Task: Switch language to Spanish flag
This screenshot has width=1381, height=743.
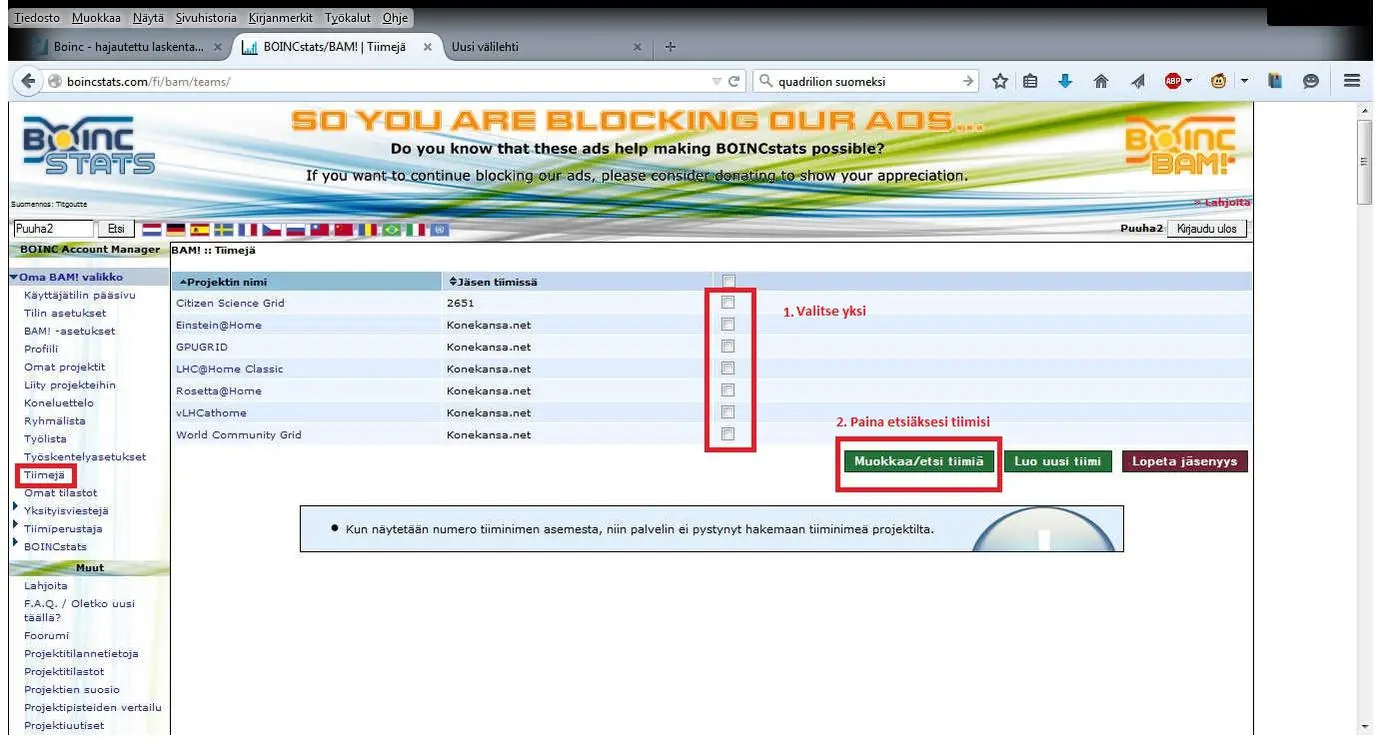Action: pyautogui.click(x=200, y=229)
